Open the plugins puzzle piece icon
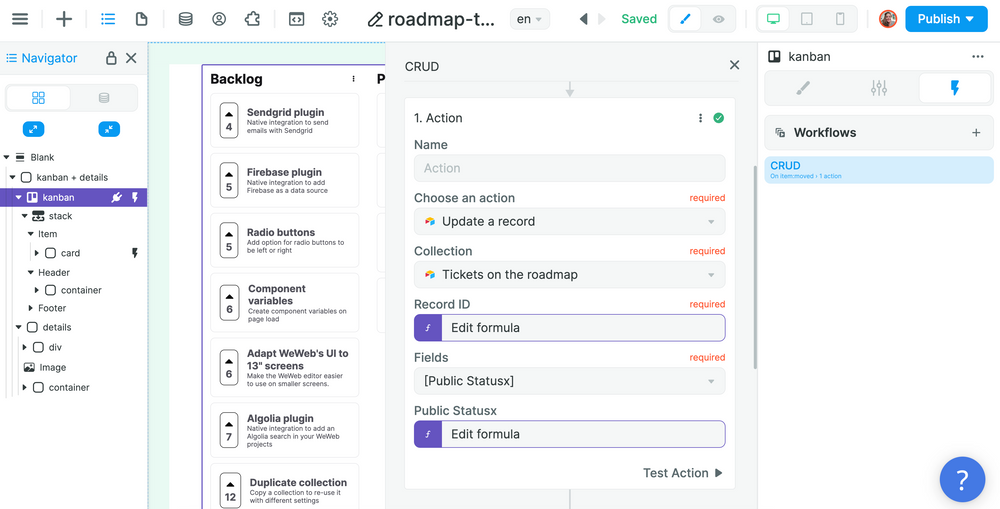Screen dimensions: 1000x509 252,19
